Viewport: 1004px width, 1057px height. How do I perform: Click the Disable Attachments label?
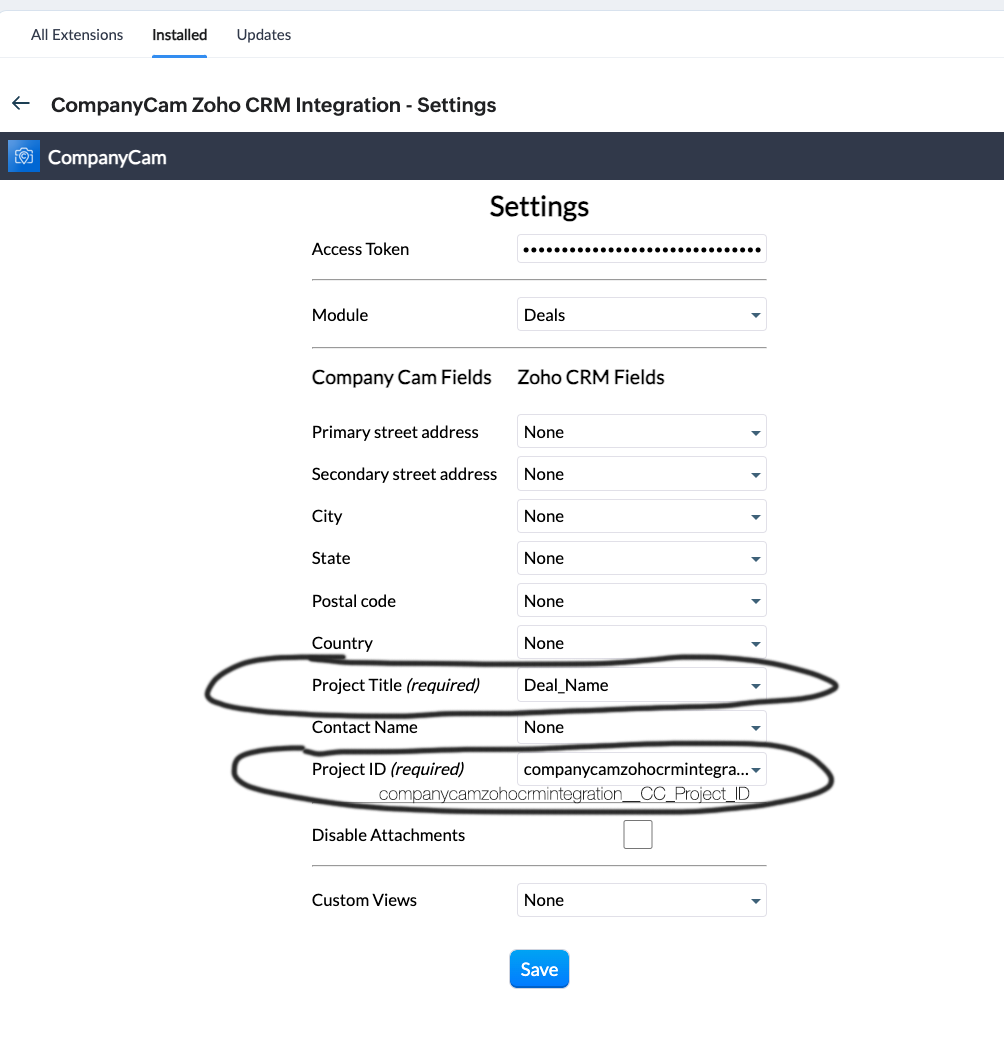388,835
